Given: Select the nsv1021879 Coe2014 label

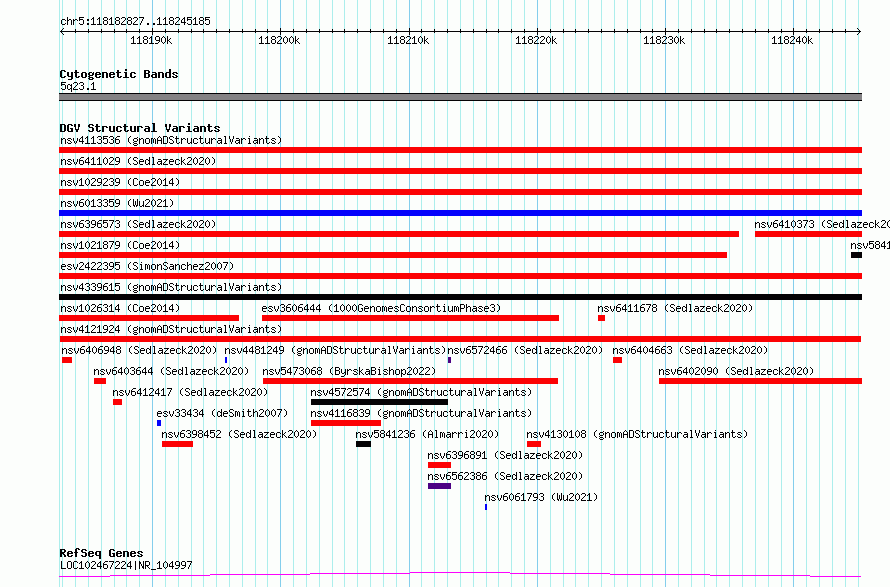Looking at the screenshot, I should coord(120,245).
